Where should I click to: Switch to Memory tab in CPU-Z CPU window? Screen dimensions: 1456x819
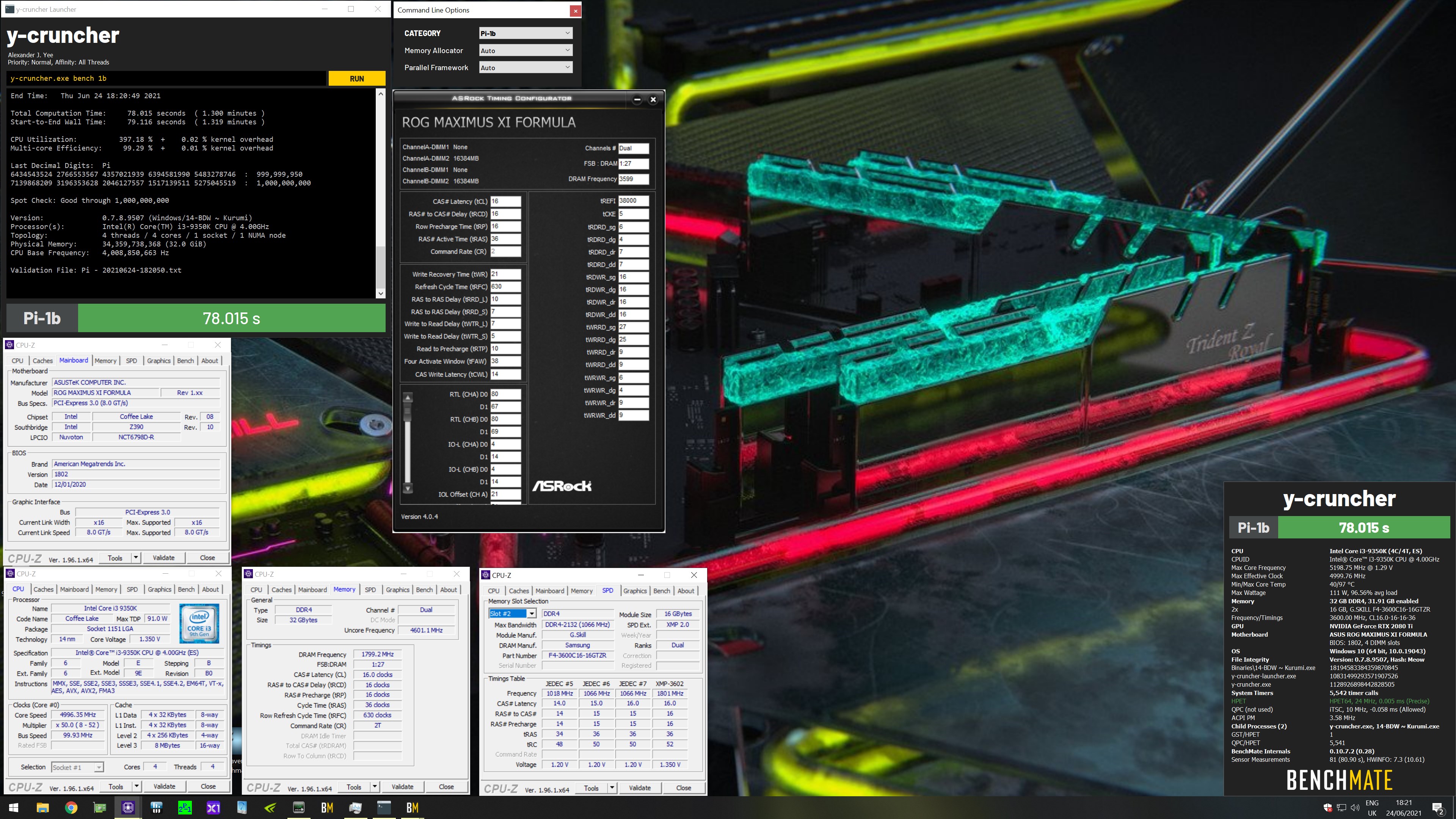click(106, 589)
